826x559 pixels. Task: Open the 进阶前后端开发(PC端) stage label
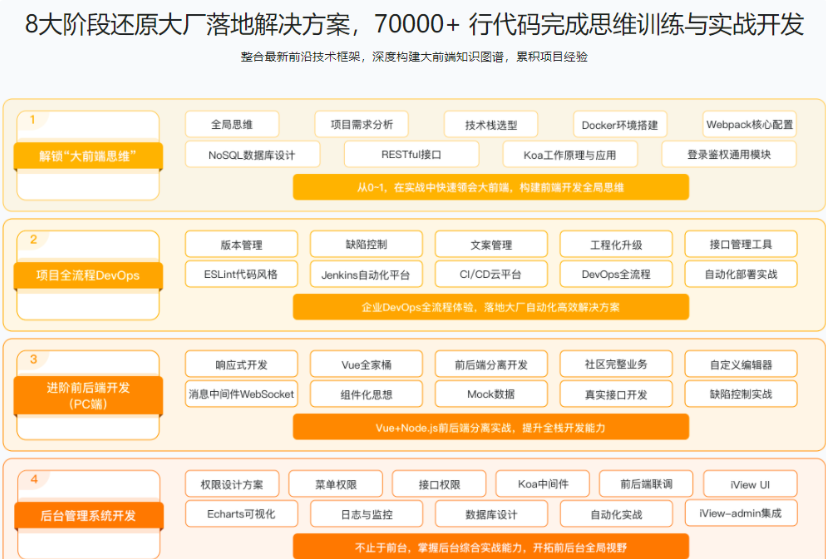(x=88, y=395)
